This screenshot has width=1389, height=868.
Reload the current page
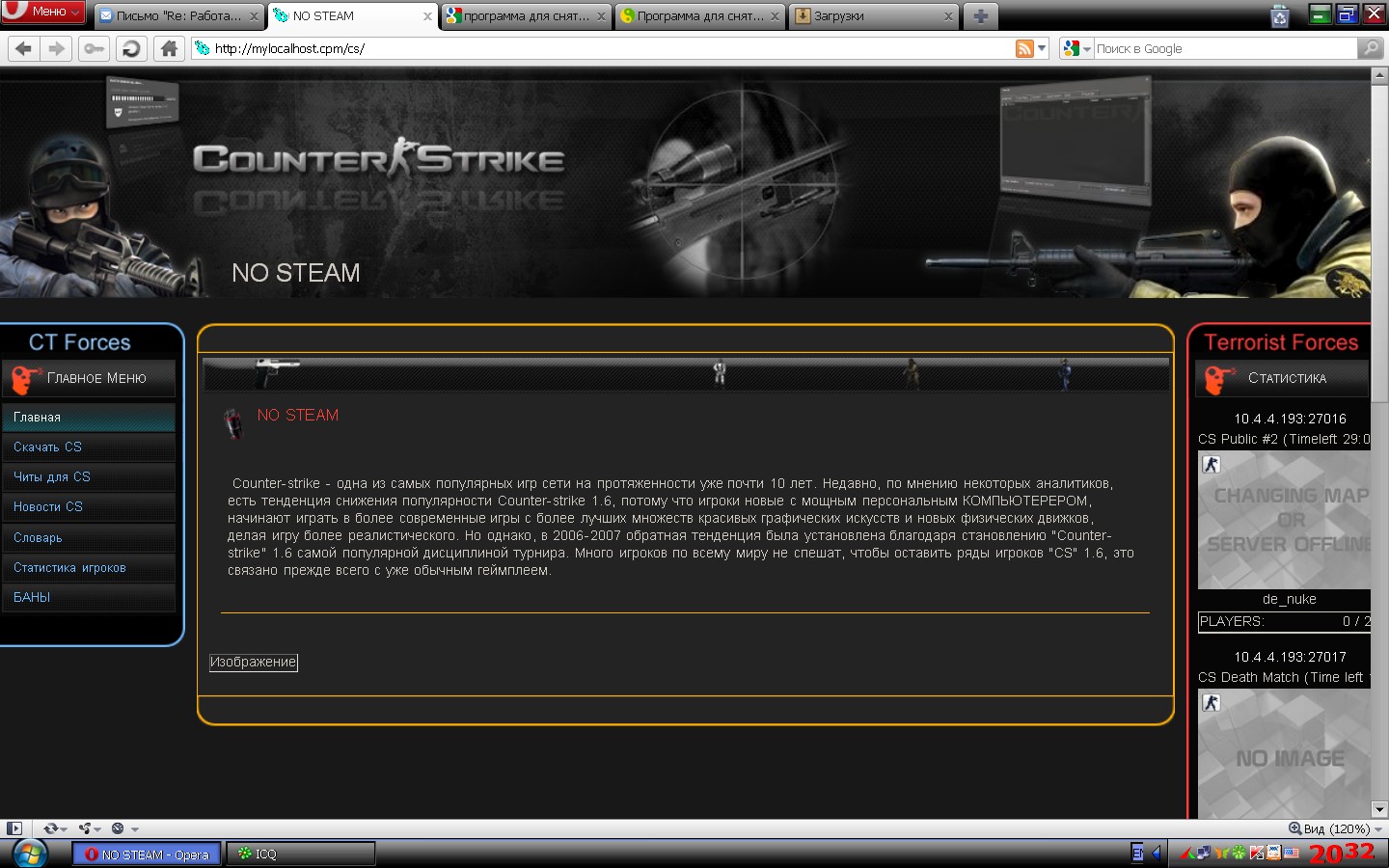tap(131, 48)
